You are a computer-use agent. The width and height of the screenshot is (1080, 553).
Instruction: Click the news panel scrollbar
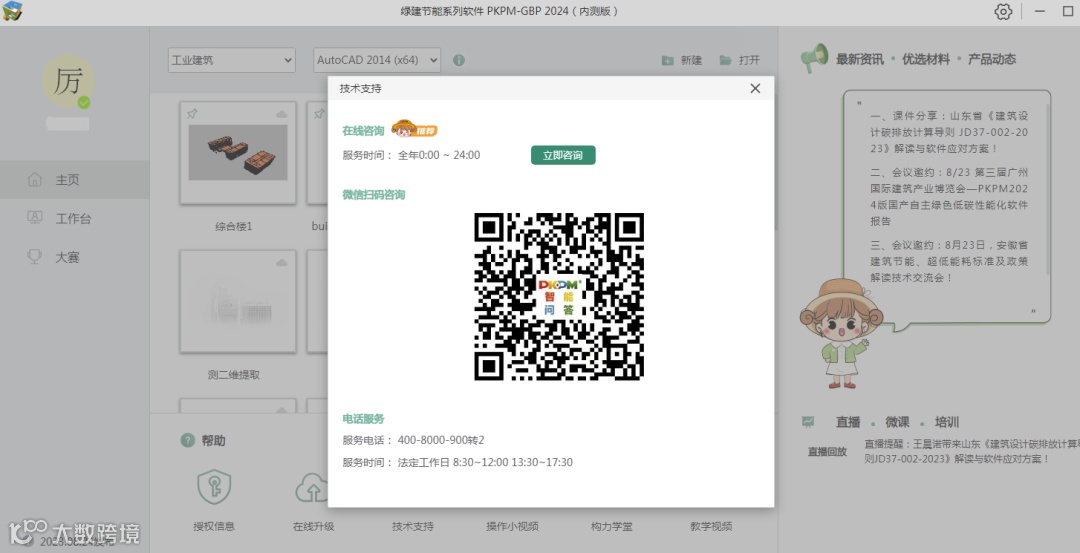click(1047, 189)
